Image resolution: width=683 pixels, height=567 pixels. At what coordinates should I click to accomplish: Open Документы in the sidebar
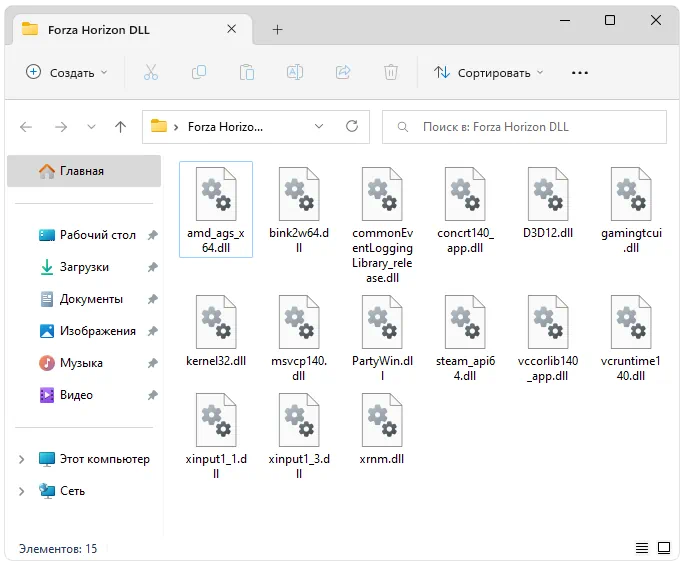81,299
